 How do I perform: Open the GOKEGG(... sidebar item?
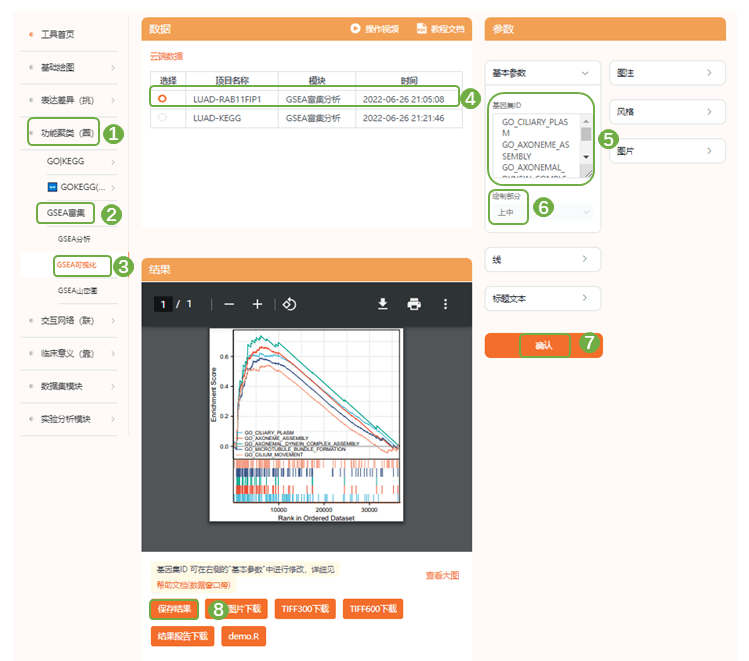coord(83,187)
